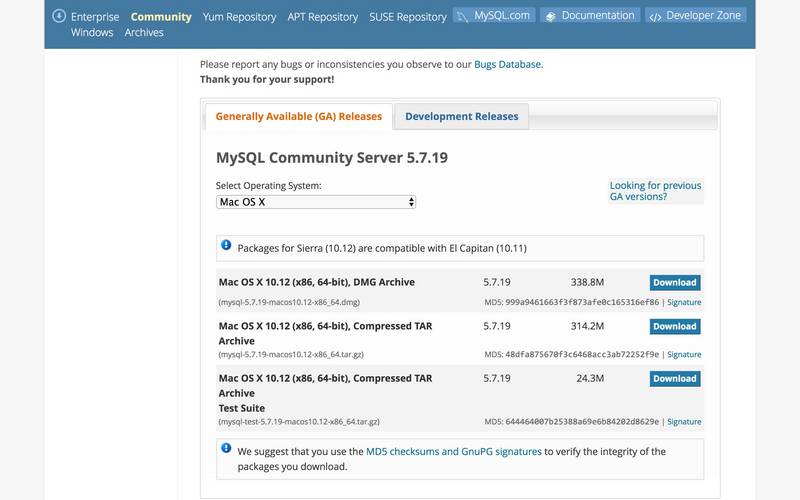Screen dimensions: 800x500
Task: Open MD5 checksums and GnuPG signatures link
Action: pyautogui.click(x=454, y=452)
